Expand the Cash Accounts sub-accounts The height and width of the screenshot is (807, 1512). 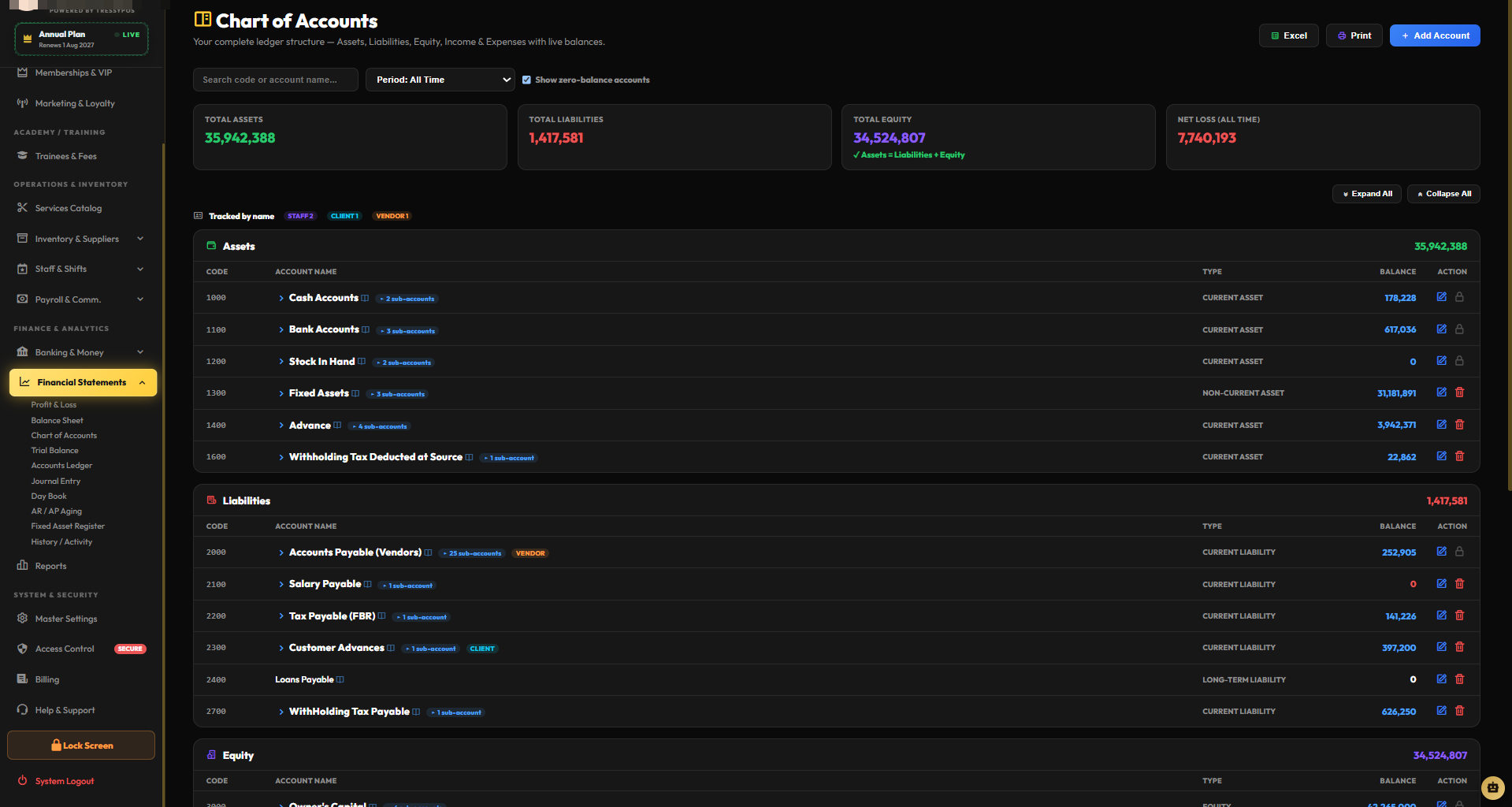(281, 298)
